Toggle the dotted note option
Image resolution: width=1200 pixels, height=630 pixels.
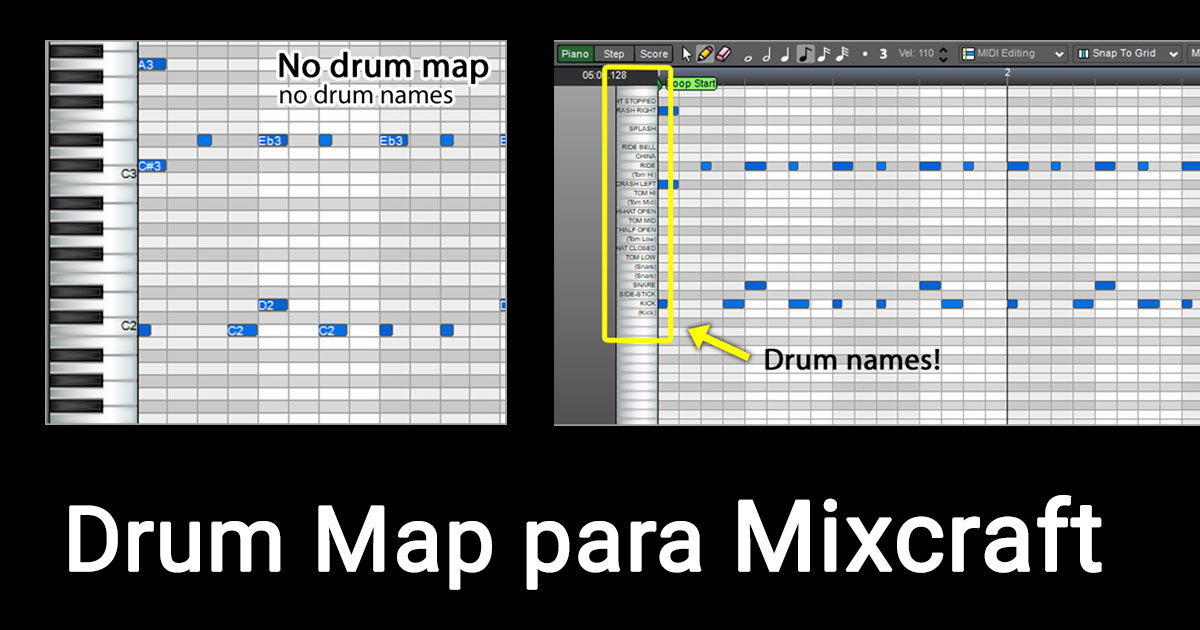click(865, 54)
